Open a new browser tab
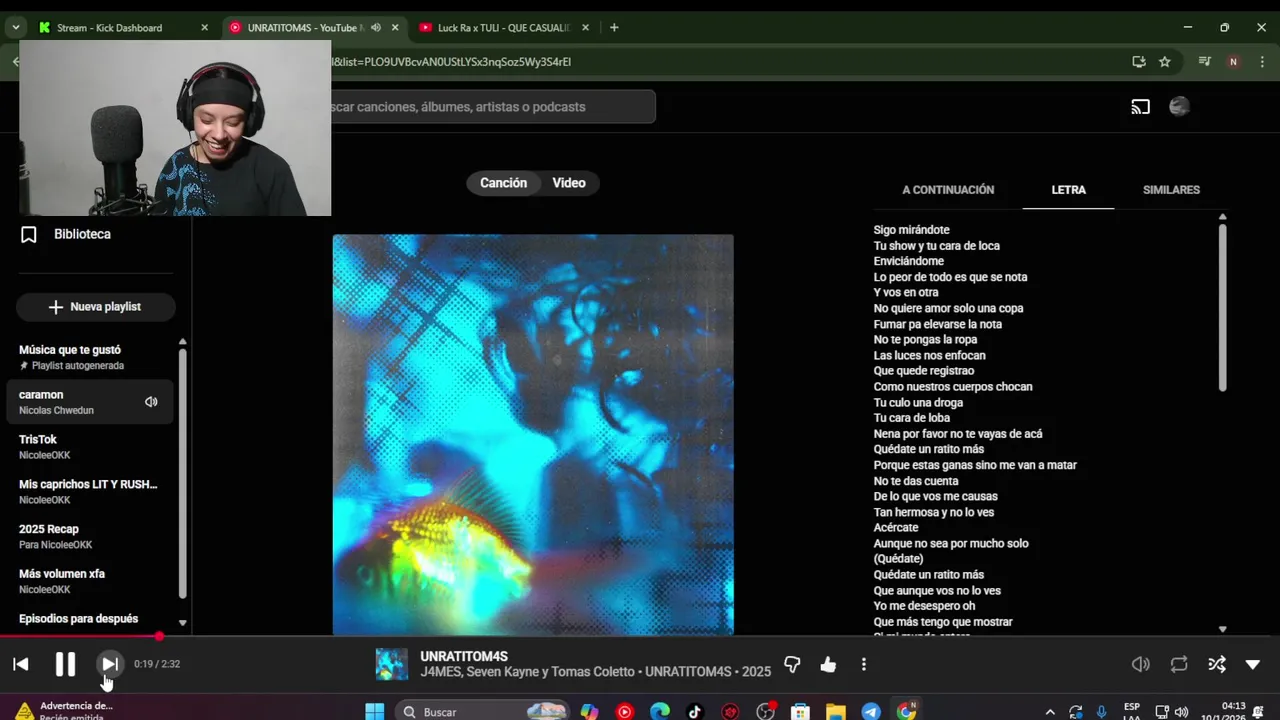The width and height of the screenshot is (1280, 720). tap(614, 28)
